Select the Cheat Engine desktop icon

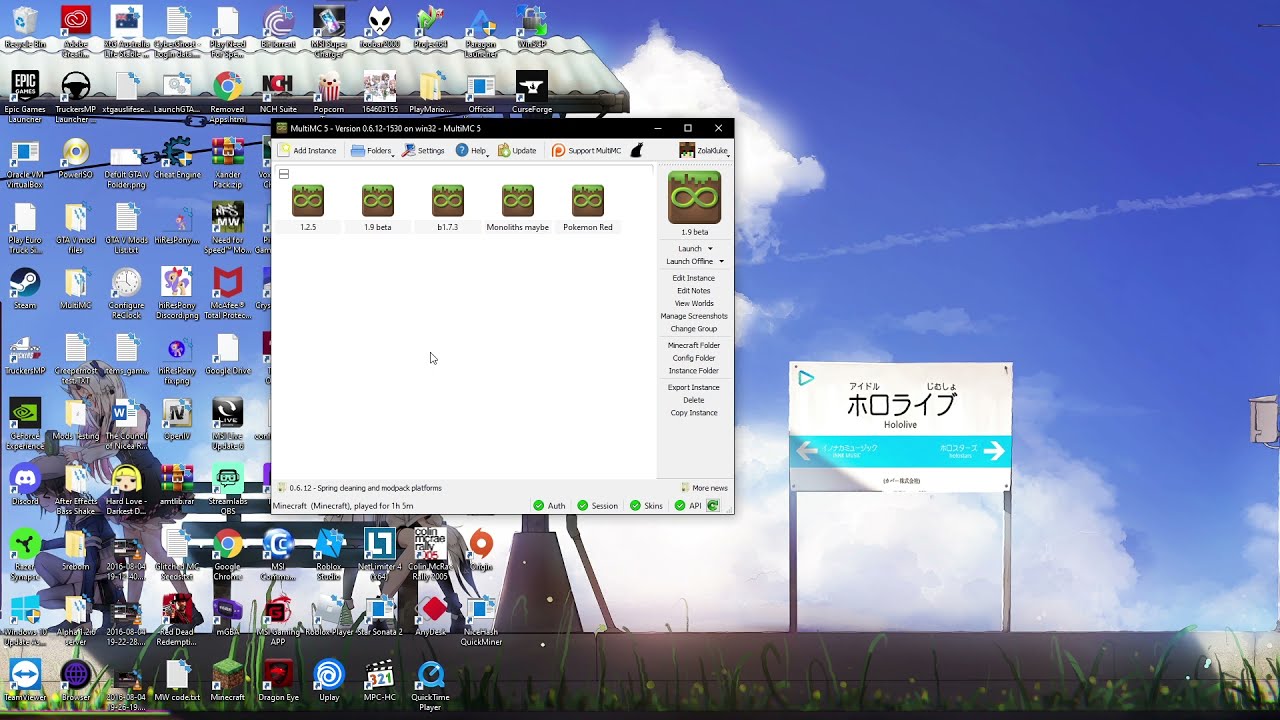[x=177, y=159]
